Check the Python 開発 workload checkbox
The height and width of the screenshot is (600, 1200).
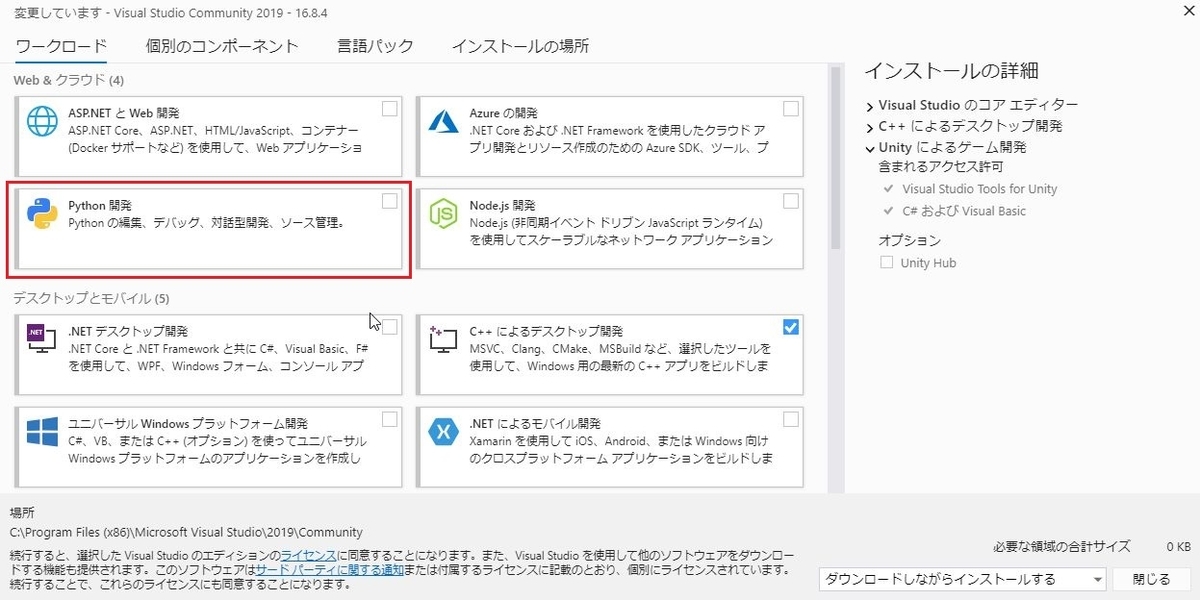[x=390, y=200]
